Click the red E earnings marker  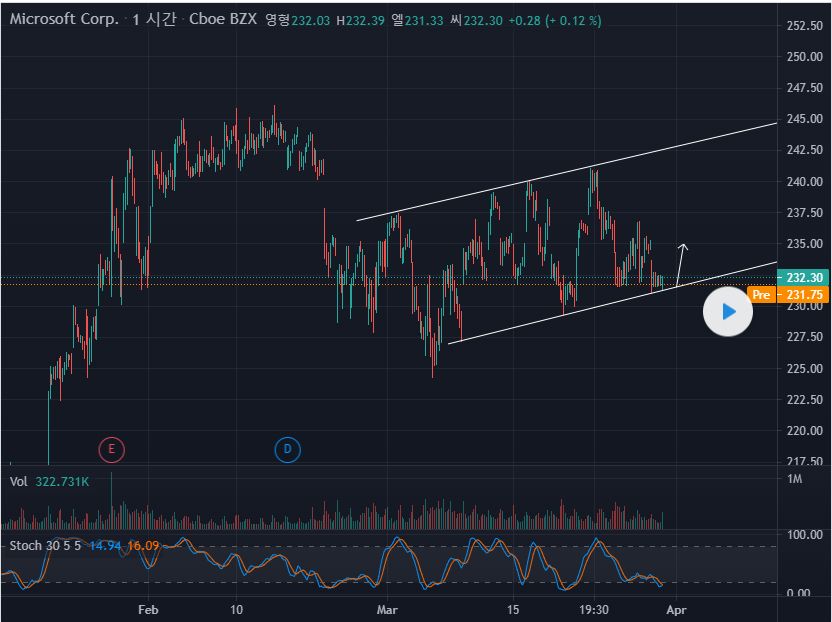tap(111, 449)
